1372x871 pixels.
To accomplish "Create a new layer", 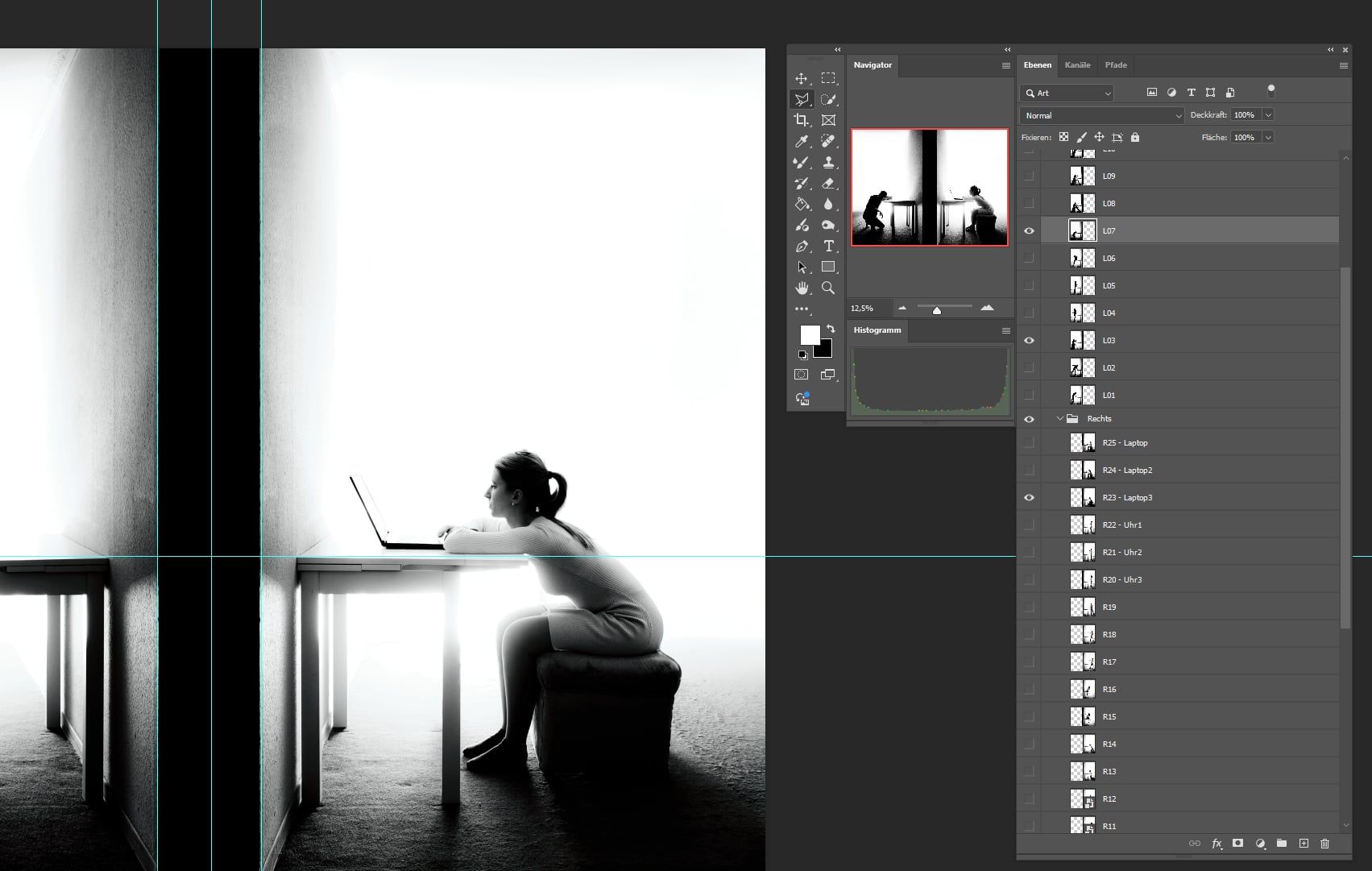I will click(1304, 844).
